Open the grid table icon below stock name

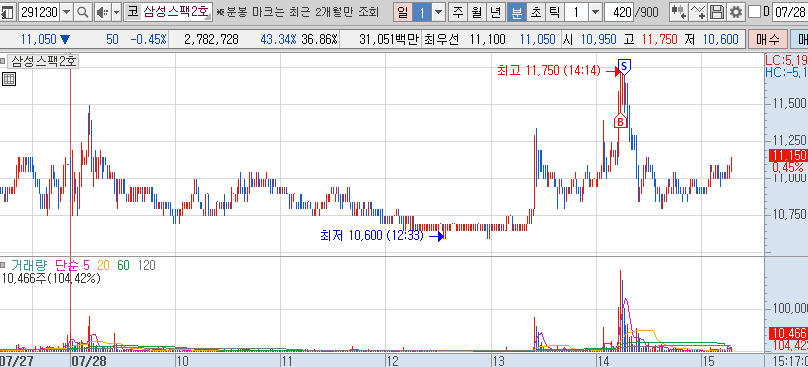pos(9,79)
